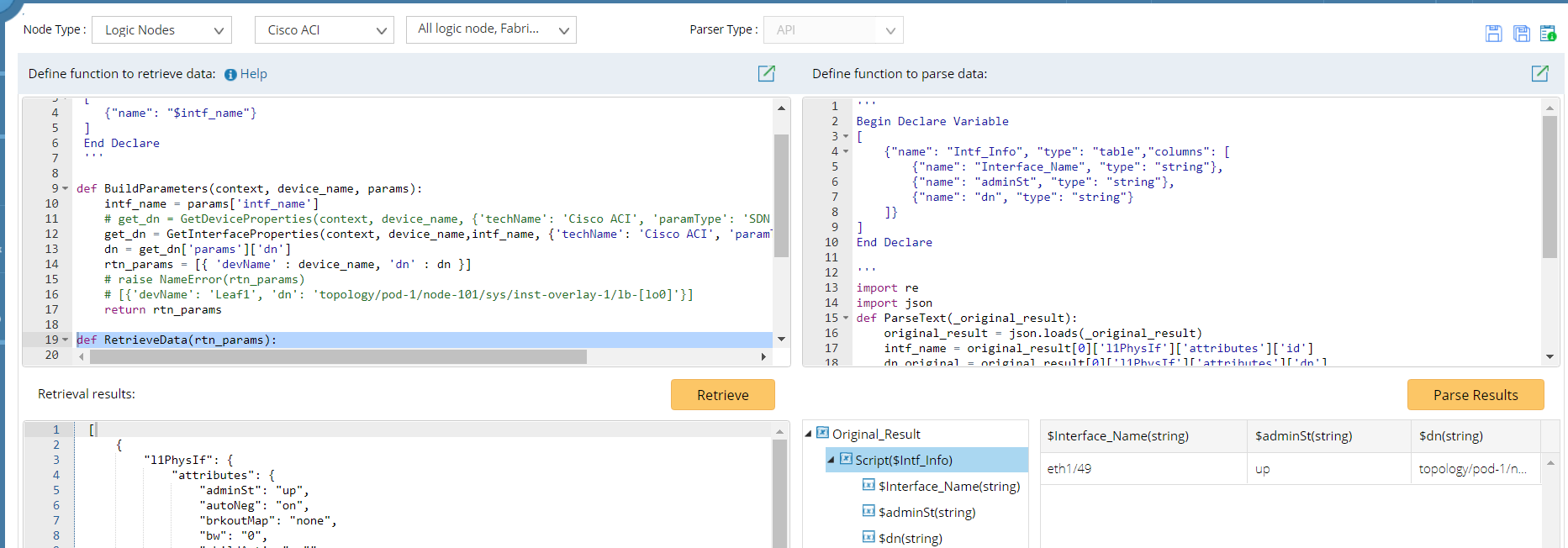Collapse the Script($Intf_Info) tree node

pos(831,460)
